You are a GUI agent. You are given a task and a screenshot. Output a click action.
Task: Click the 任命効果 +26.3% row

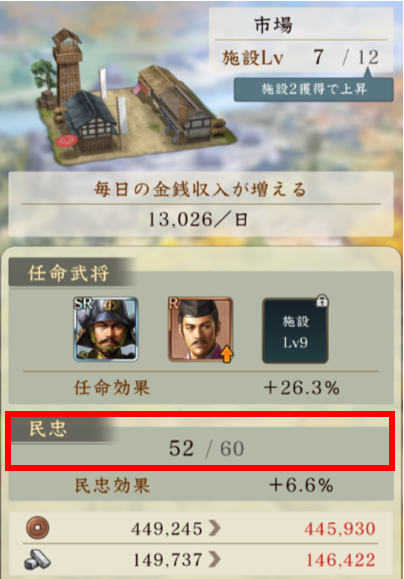pyautogui.click(x=201, y=388)
